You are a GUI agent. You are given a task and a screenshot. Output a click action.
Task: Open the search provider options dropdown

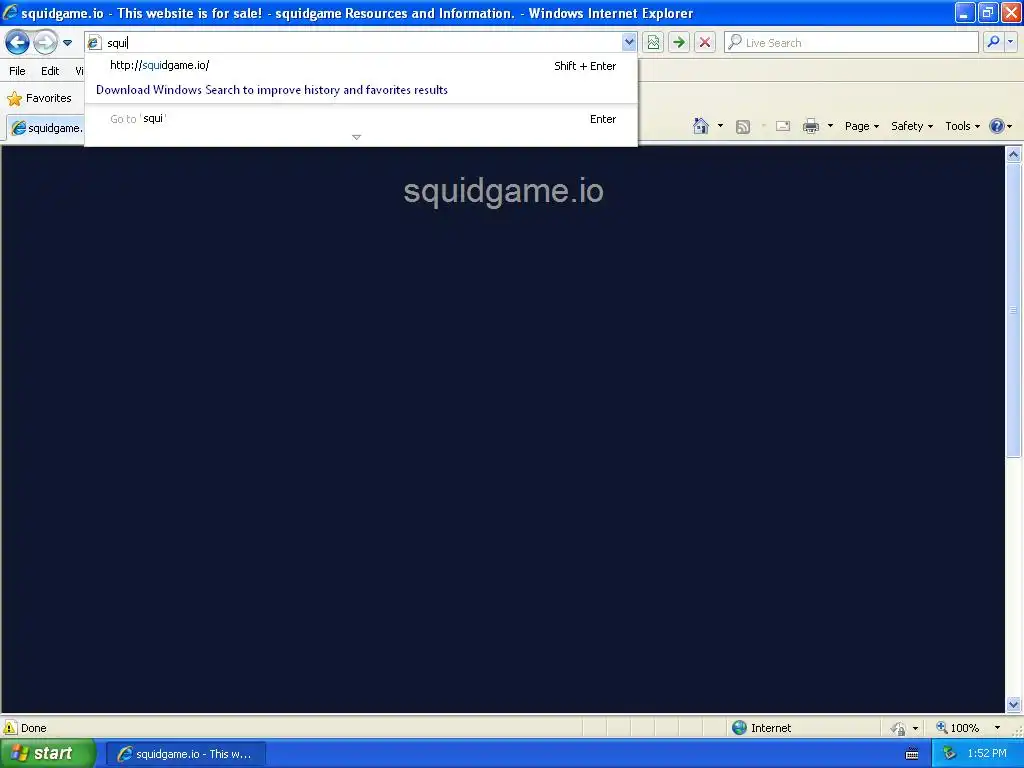pyautogui.click(x=1010, y=43)
